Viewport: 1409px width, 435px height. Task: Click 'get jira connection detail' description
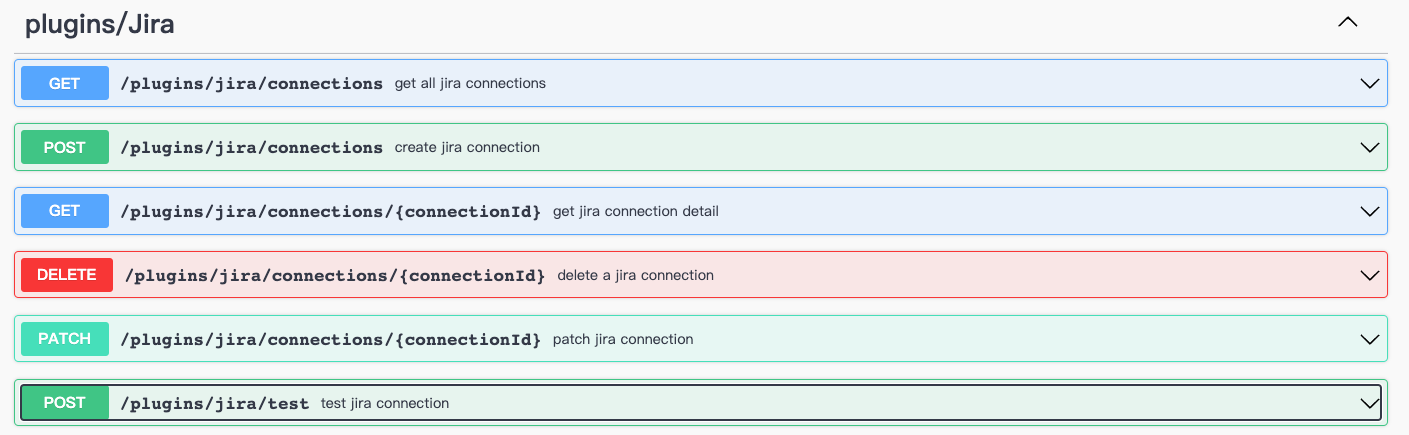pyautogui.click(x=636, y=211)
